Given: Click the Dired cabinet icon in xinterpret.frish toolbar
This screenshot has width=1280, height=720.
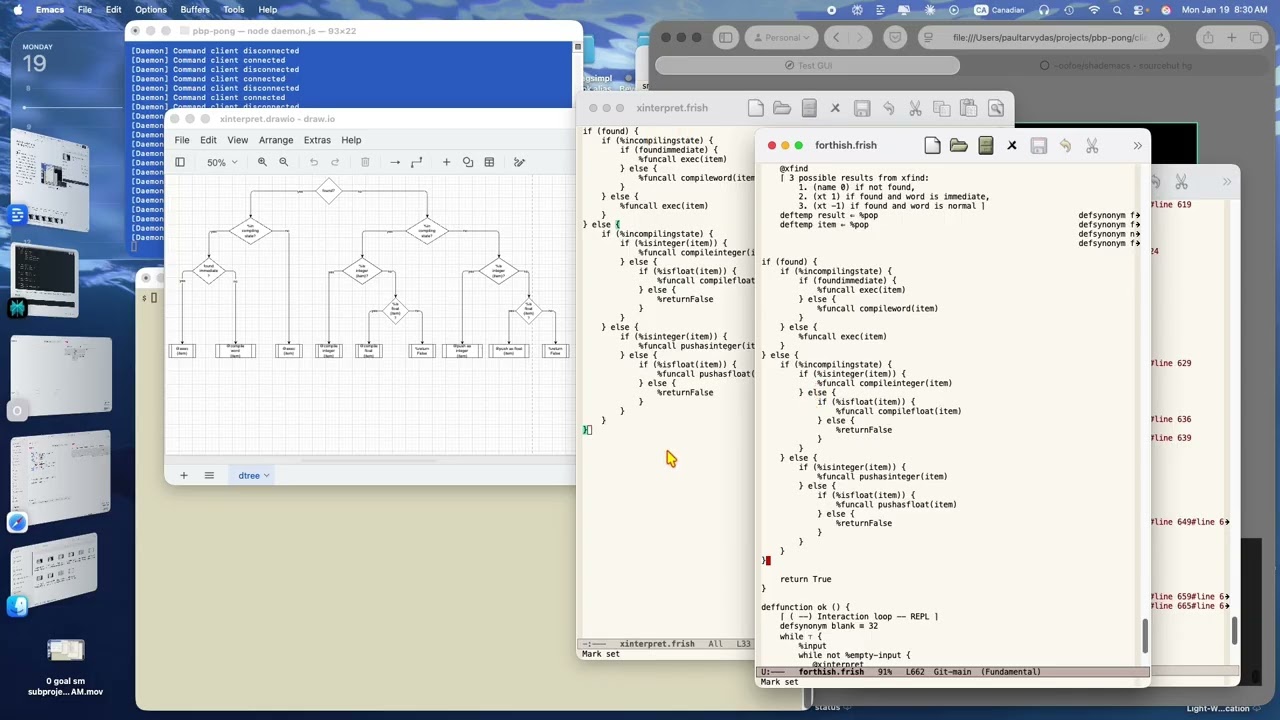Looking at the screenshot, I should 809,108.
